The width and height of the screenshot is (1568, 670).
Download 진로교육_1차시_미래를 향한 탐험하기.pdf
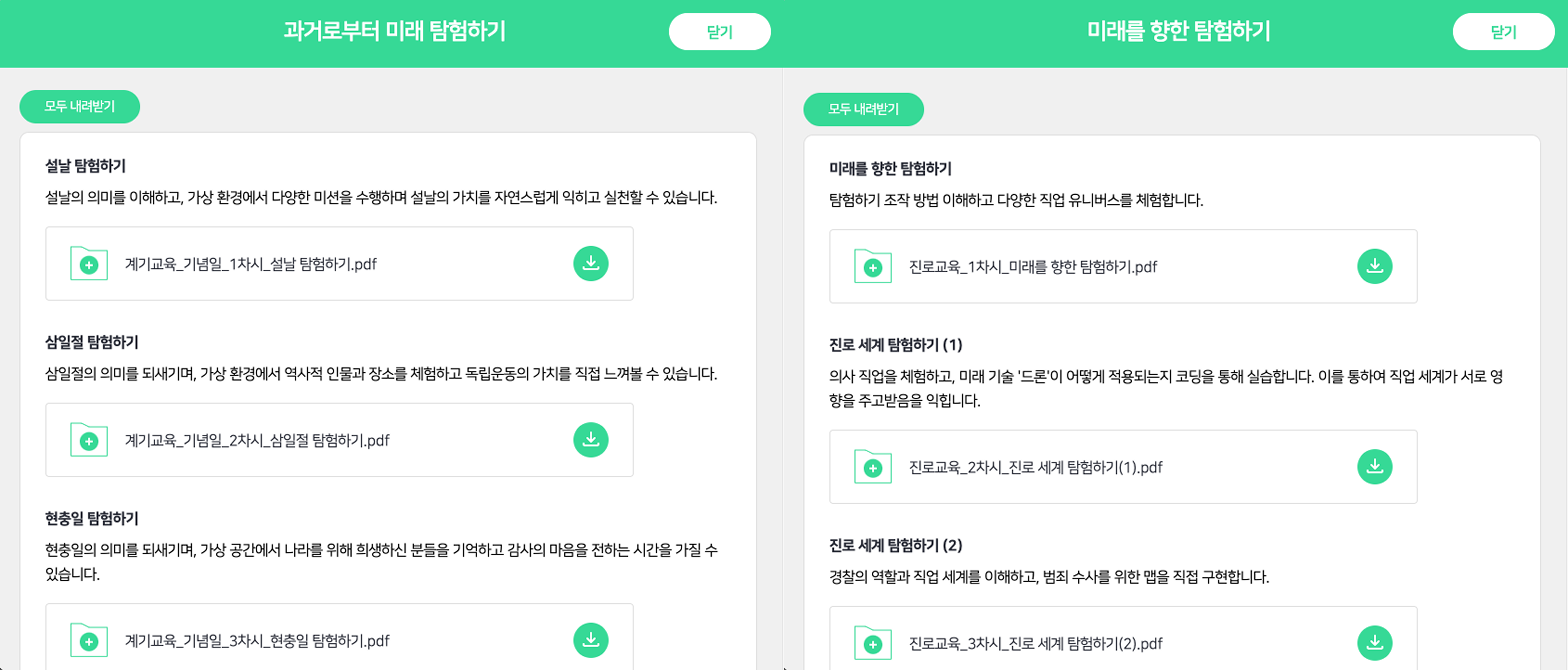1374,266
